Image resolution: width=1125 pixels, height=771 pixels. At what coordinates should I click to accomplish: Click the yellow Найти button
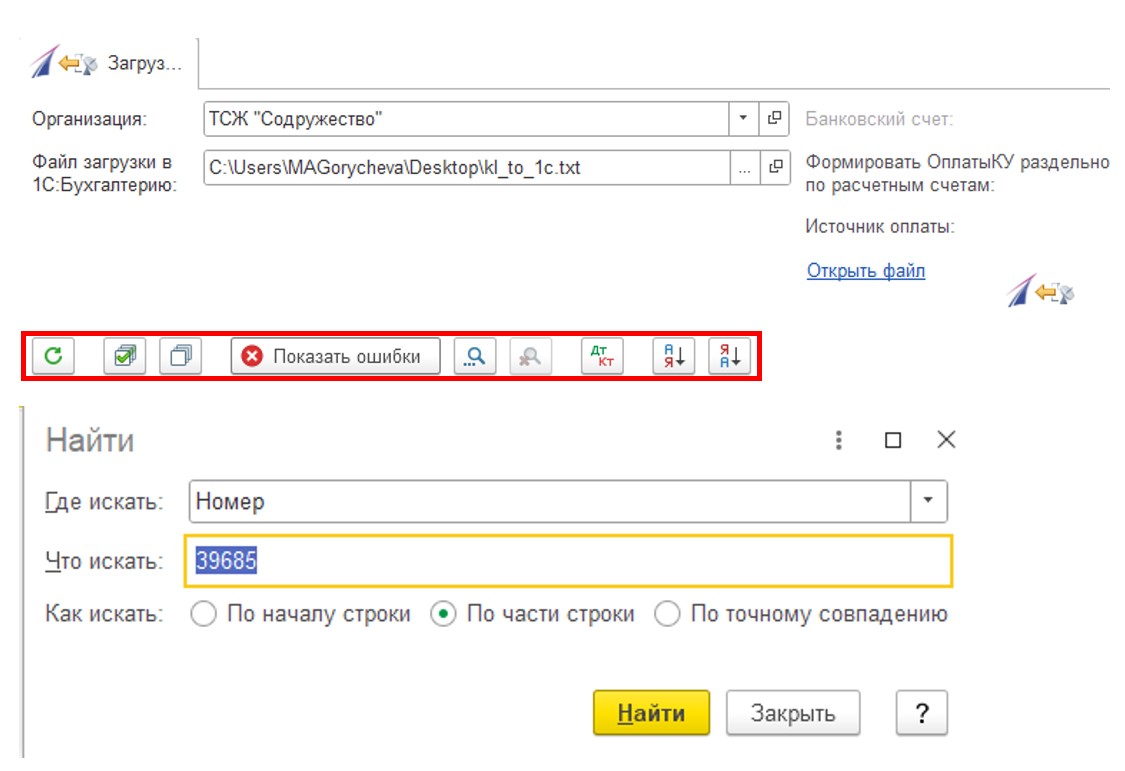coord(651,713)
